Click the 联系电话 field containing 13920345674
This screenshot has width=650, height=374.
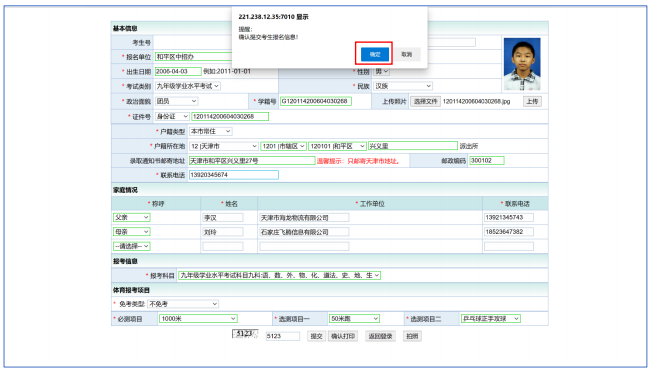point(233,175)
